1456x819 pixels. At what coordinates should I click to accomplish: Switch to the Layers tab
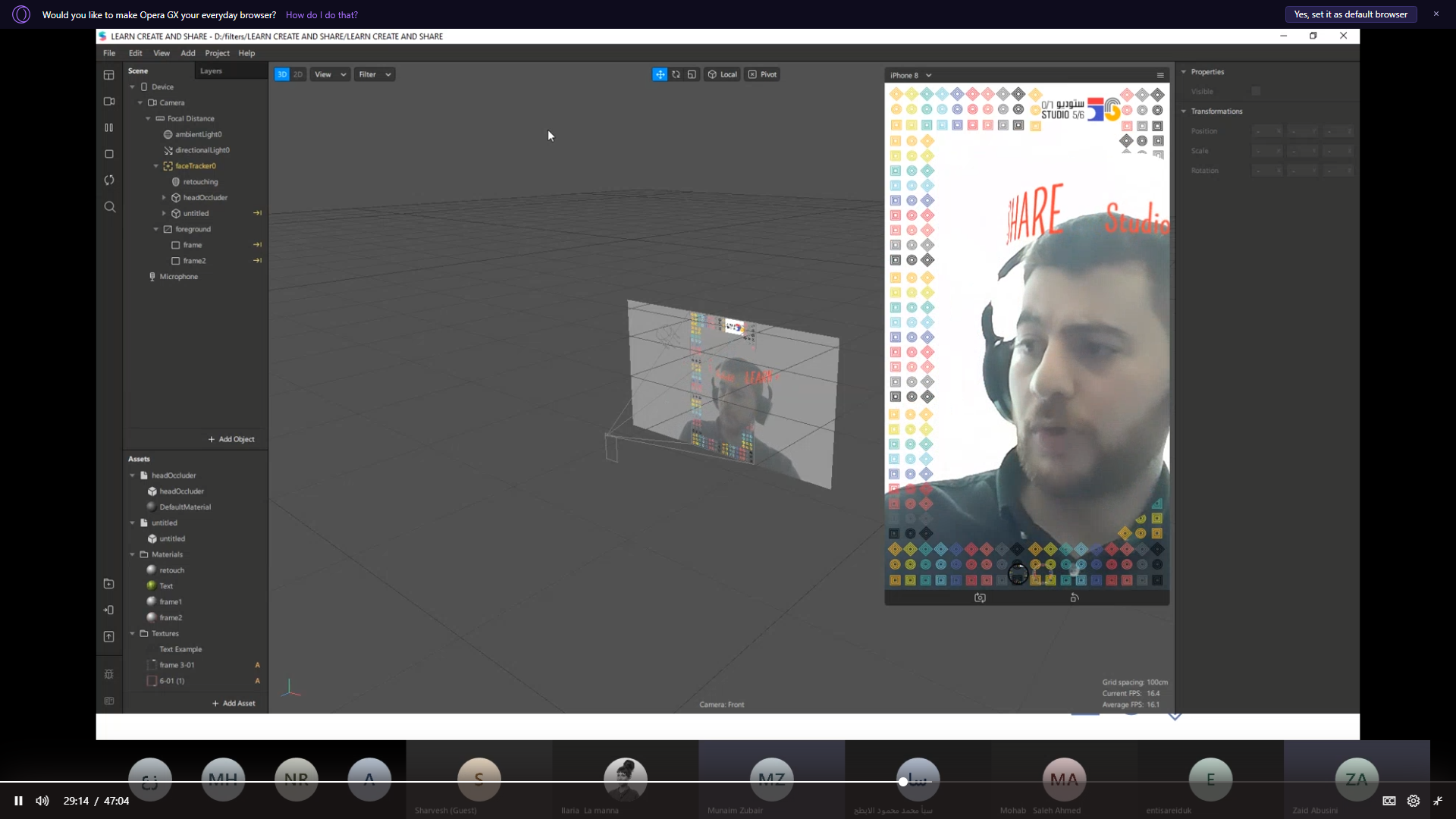[211, 71]
